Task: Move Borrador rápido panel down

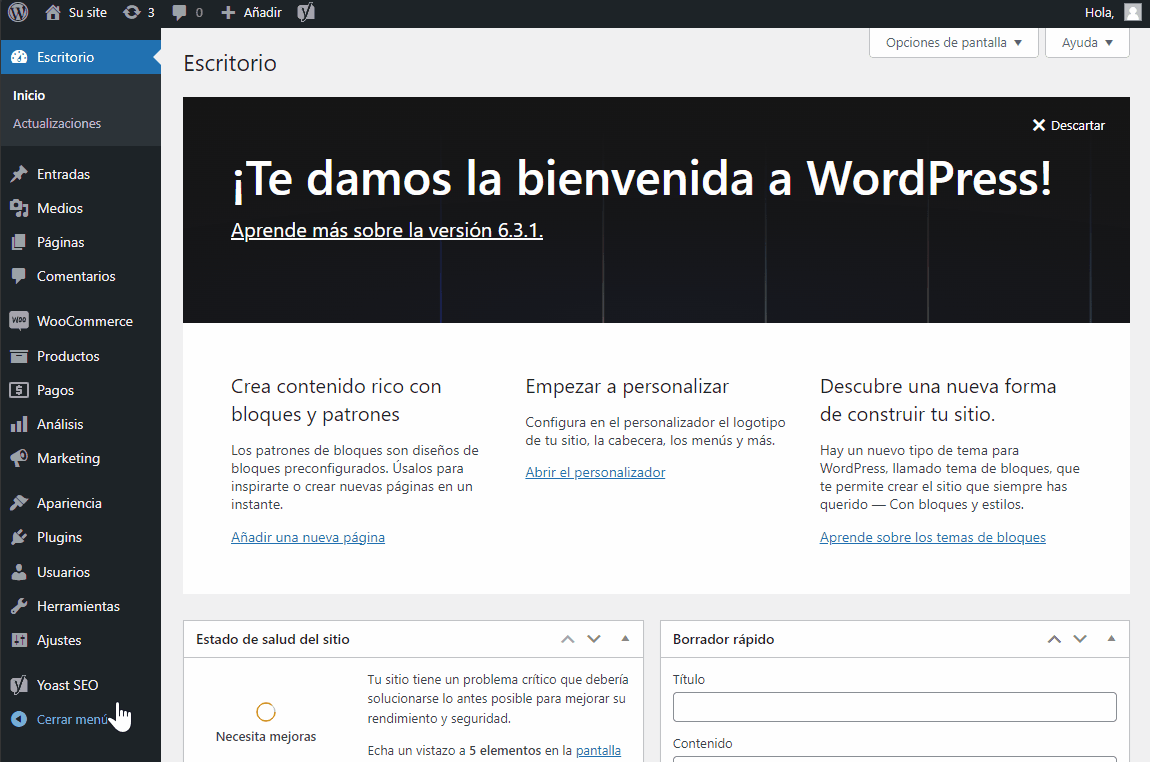Action: 1080,640
